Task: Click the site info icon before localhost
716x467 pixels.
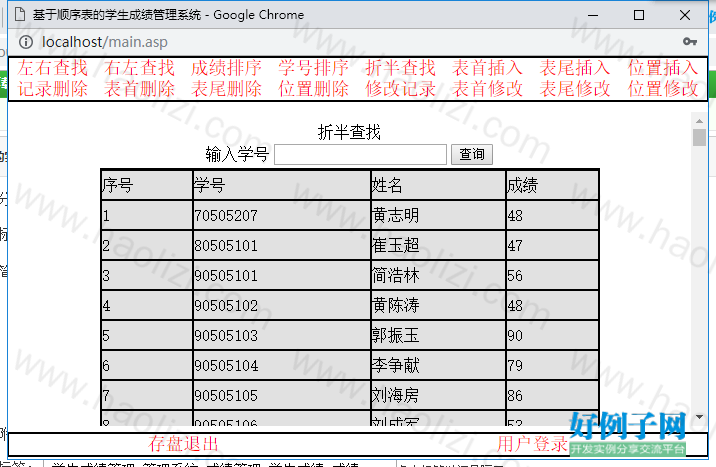Action: coord(26,42)
